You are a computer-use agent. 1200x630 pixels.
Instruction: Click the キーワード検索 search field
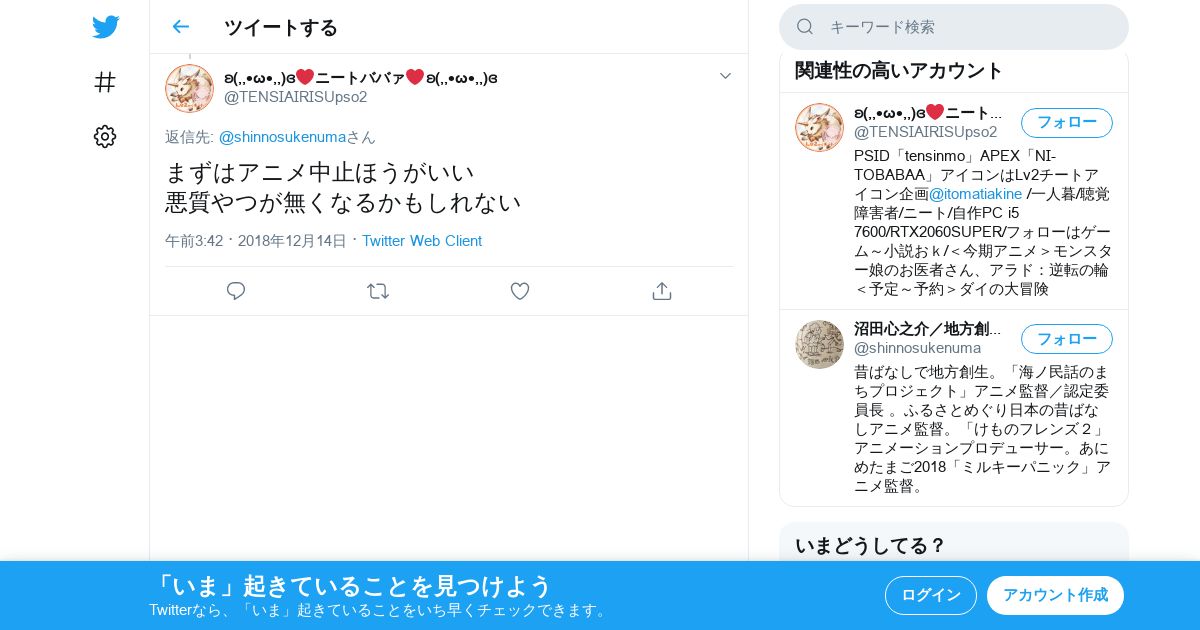click(x=954, y=27)
